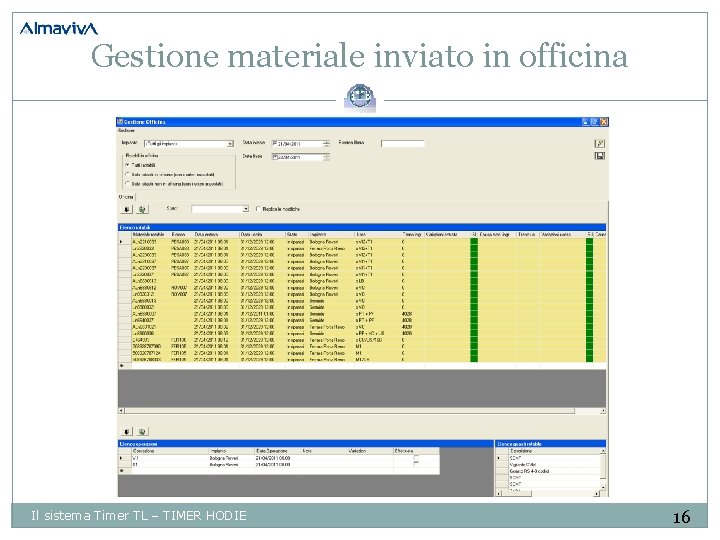Screen dimensions: 720x540
Task: Click the Descrizione column header in guasti list
Action: click(554, 451)
